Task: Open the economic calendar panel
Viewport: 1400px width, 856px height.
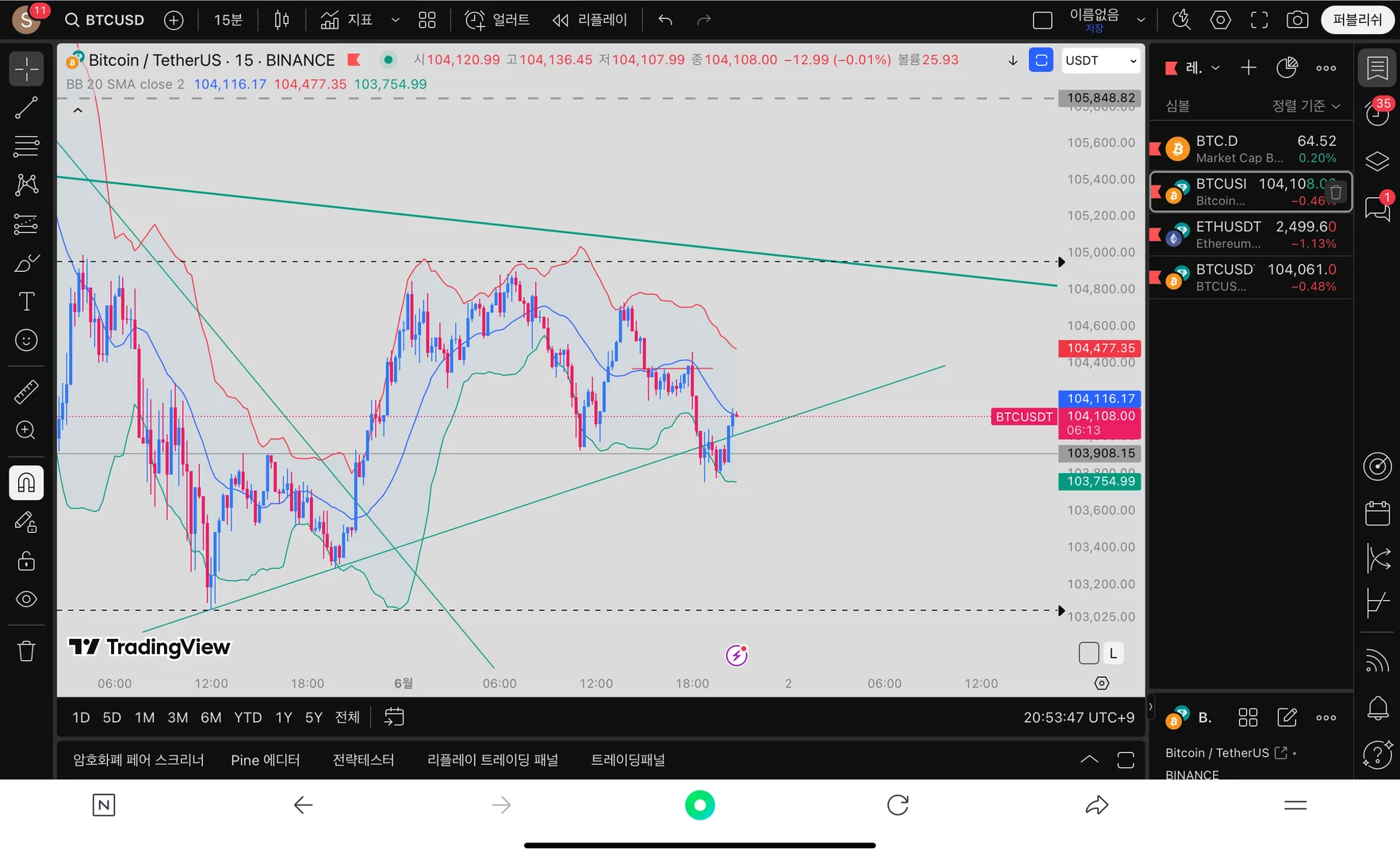Action: click(1378, 513)
